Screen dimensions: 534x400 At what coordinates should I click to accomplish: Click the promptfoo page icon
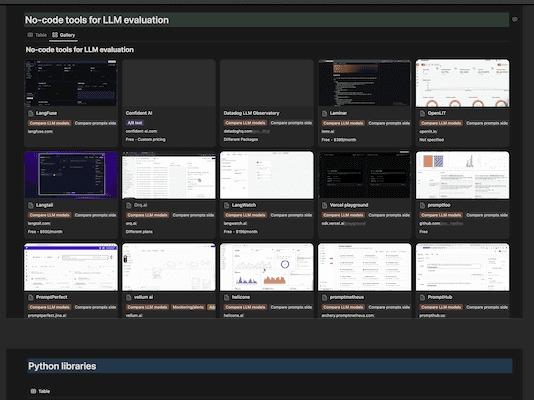[422, 205]
